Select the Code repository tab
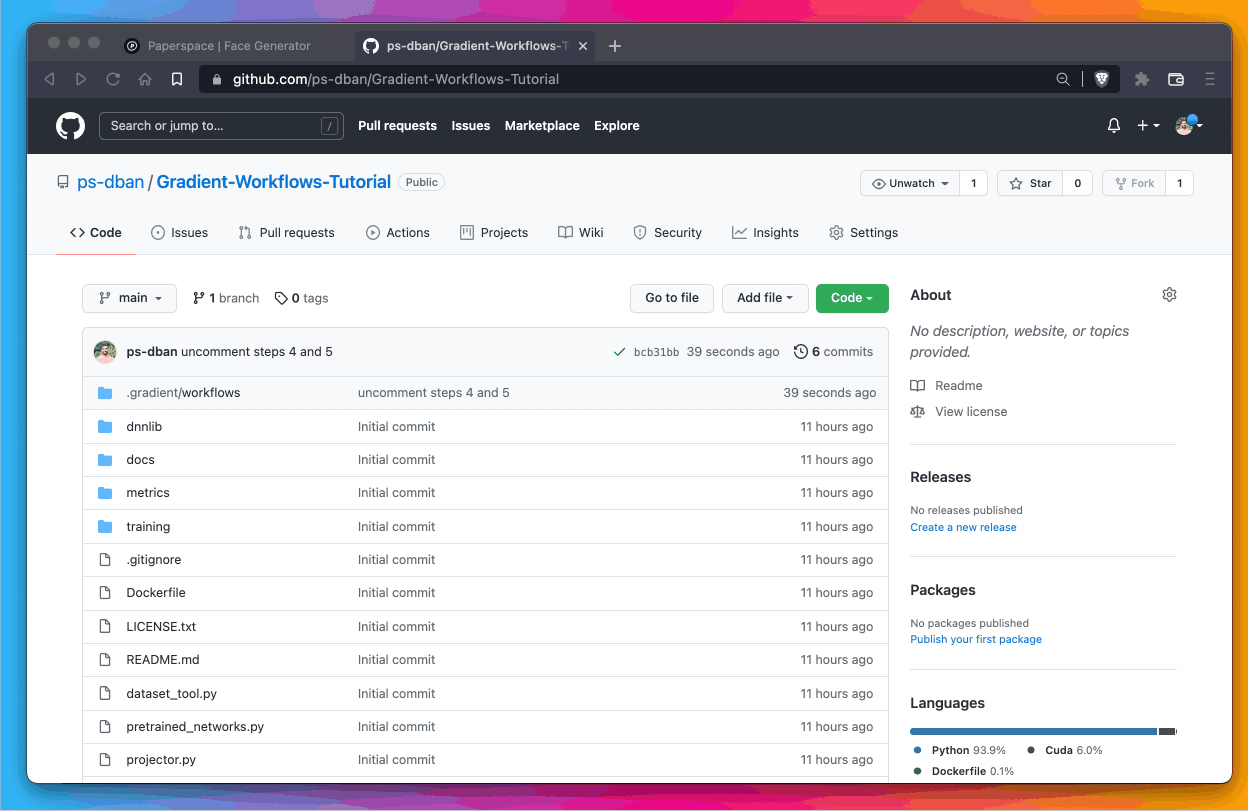Image resolution: width=1248 pixels, height=811 pixels. point(95,232)
